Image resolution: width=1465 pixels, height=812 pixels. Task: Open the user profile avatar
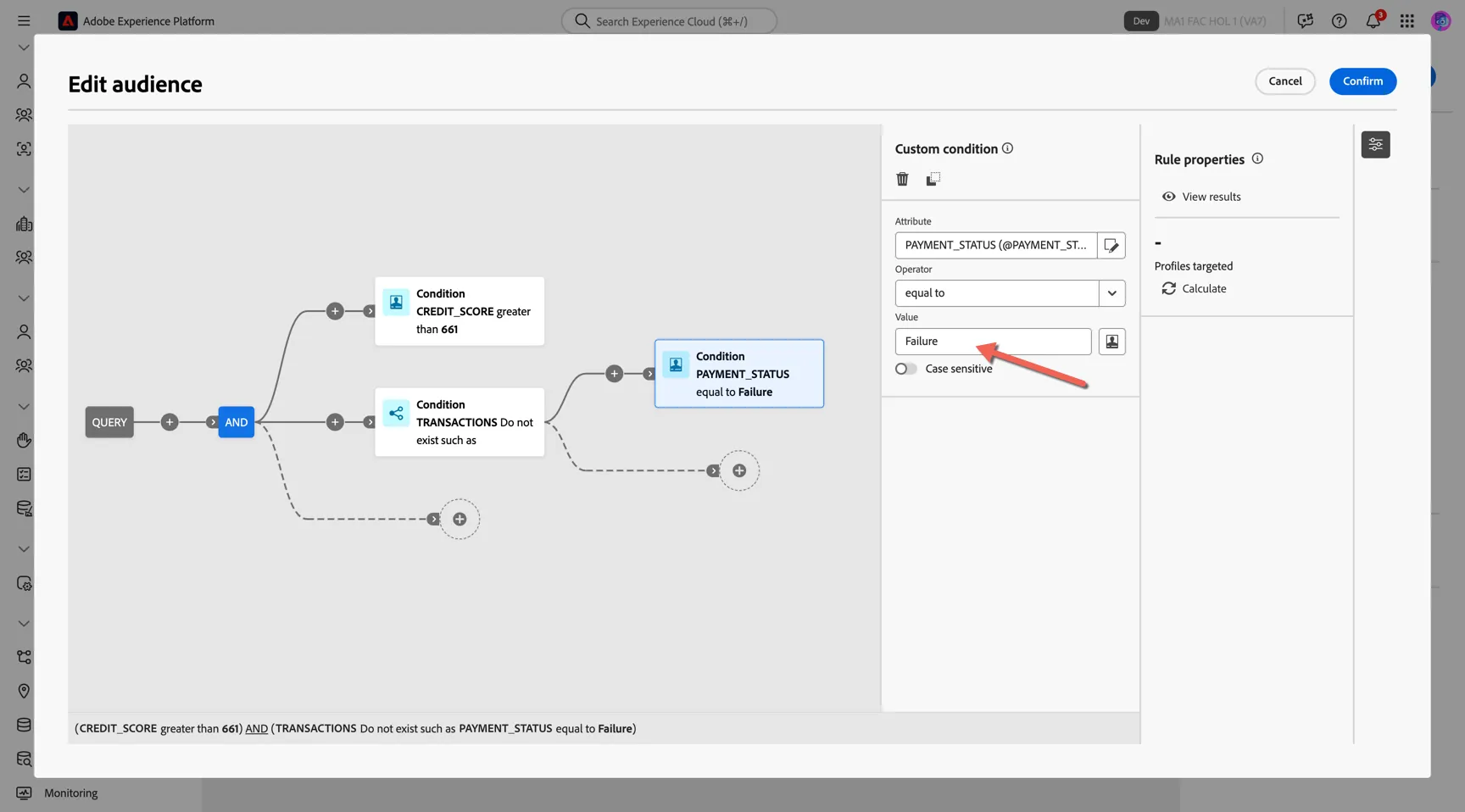click(x=1440, y=21)
